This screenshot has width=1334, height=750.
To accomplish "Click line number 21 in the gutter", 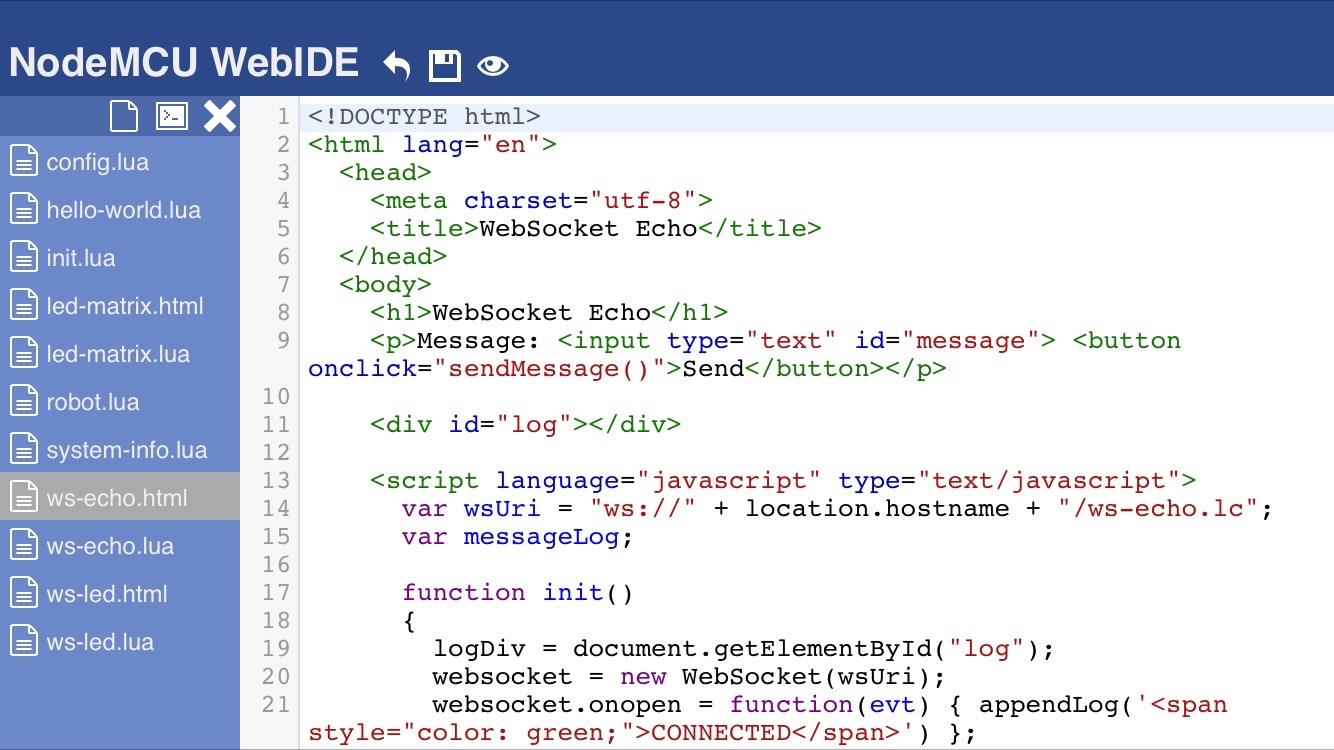I will (276, 705).
